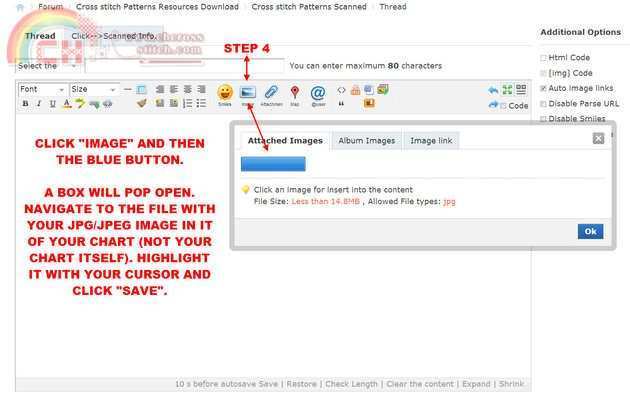Toggle underline formatting
The height and width of the screenshot is (397, 630).
(x=53, y=104)
